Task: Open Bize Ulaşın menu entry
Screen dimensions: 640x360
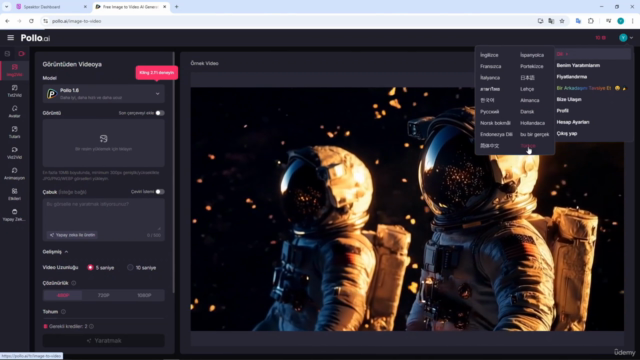Action: click(x=569, y=99)
